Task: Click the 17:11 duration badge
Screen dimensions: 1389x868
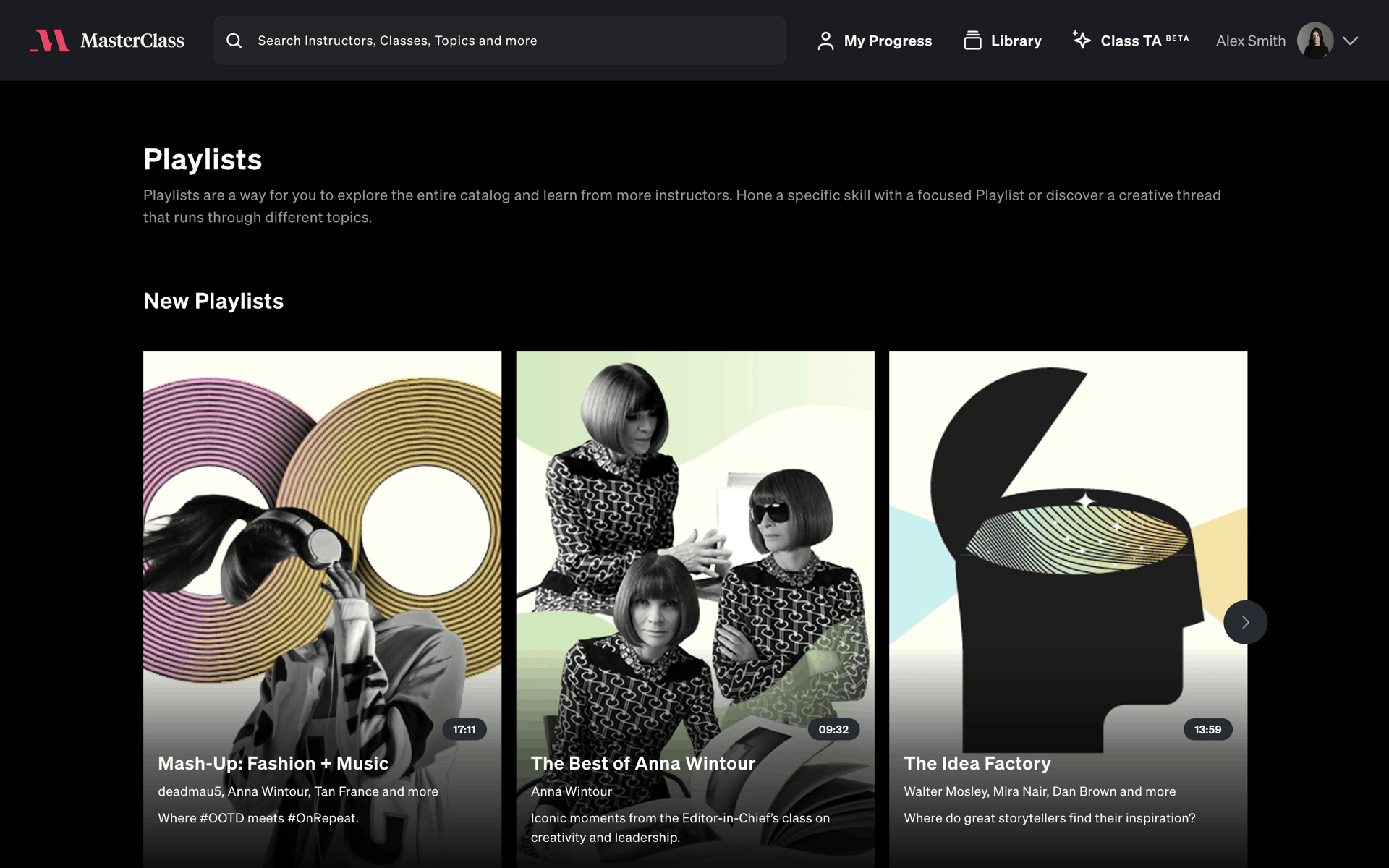Action: coord(464,729)
